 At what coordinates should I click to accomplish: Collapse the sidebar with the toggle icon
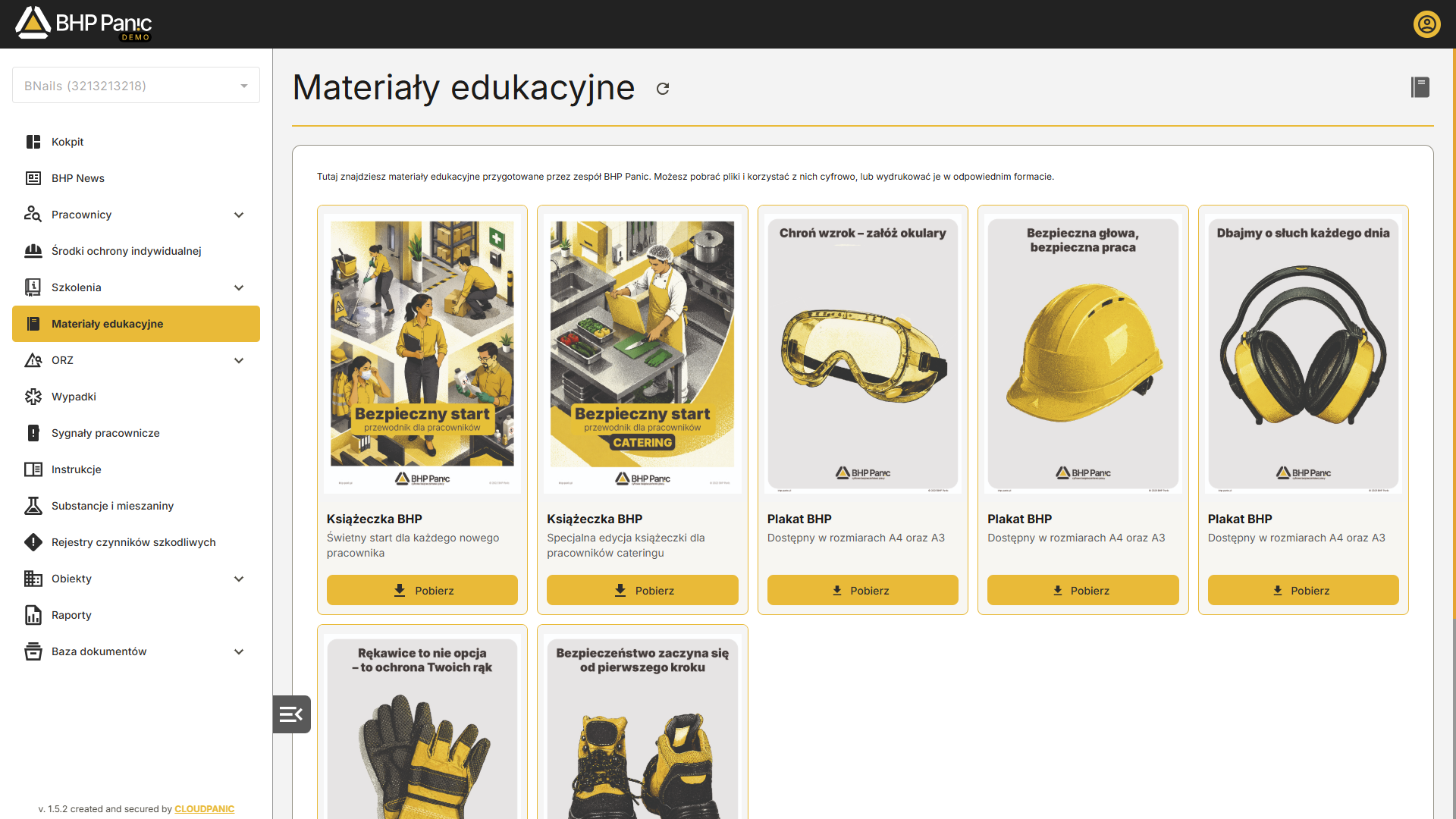[x=292, y=714]
